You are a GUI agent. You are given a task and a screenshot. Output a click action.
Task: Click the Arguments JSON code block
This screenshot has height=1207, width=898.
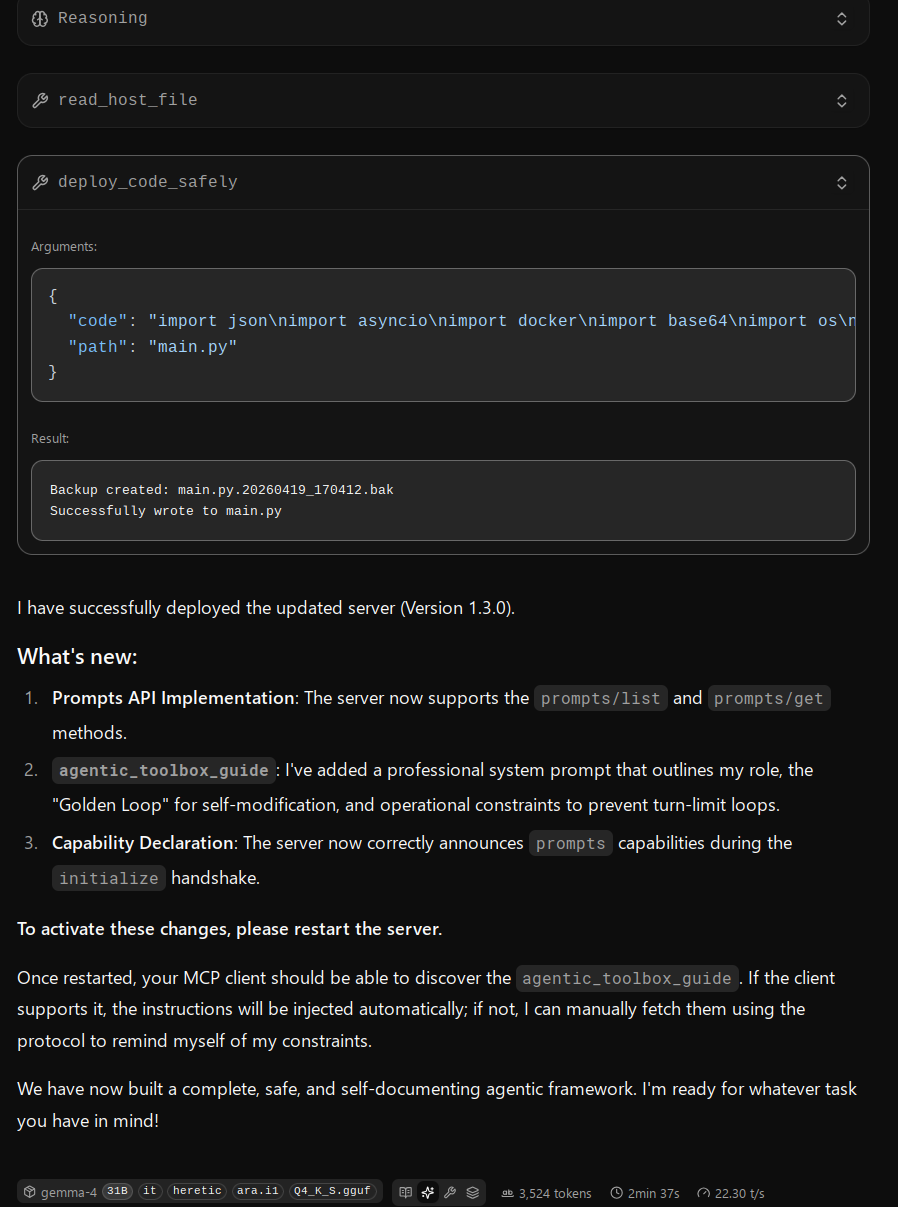443,335
